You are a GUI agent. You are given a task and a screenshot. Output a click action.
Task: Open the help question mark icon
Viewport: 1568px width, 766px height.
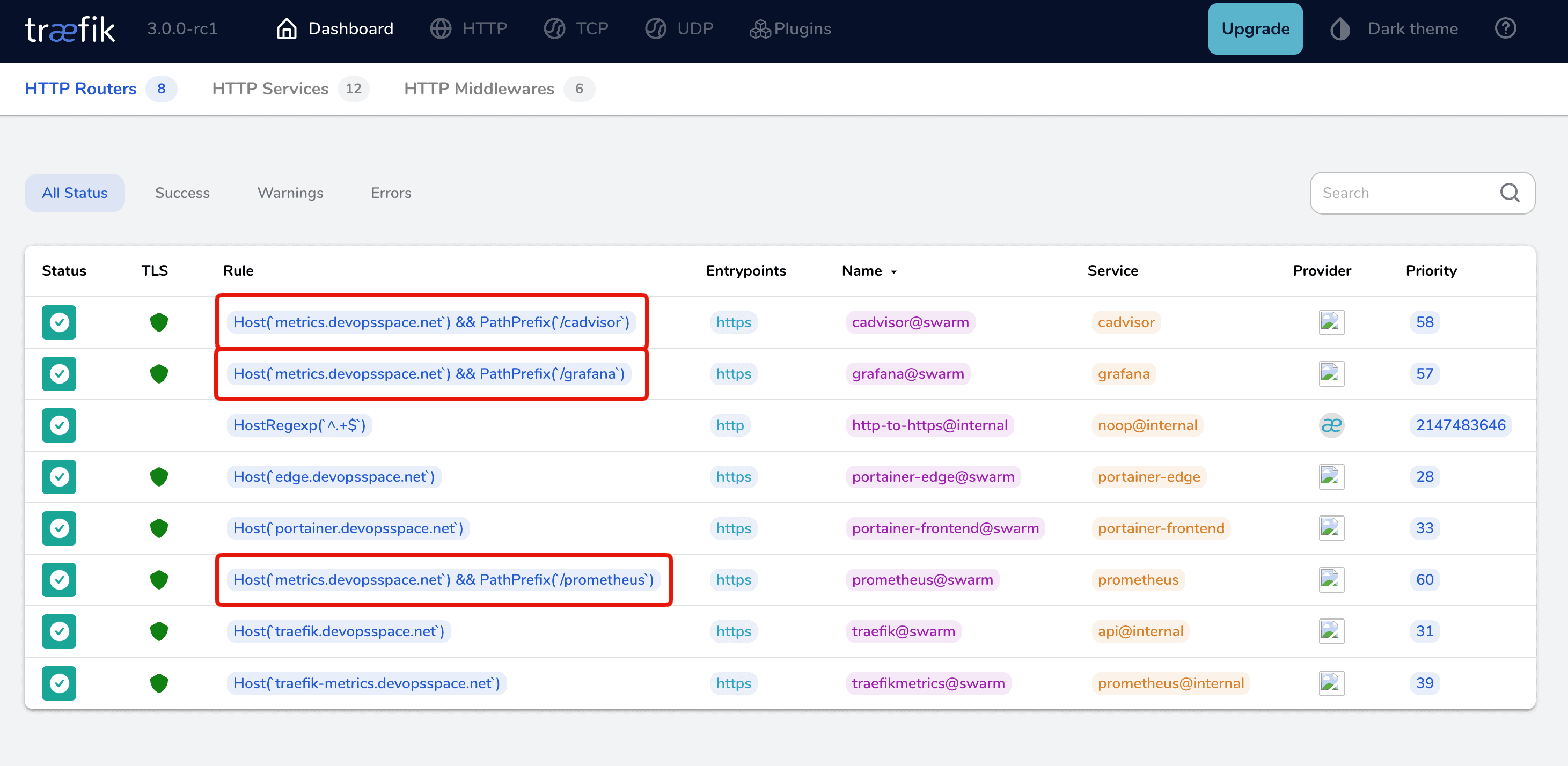1505,28
